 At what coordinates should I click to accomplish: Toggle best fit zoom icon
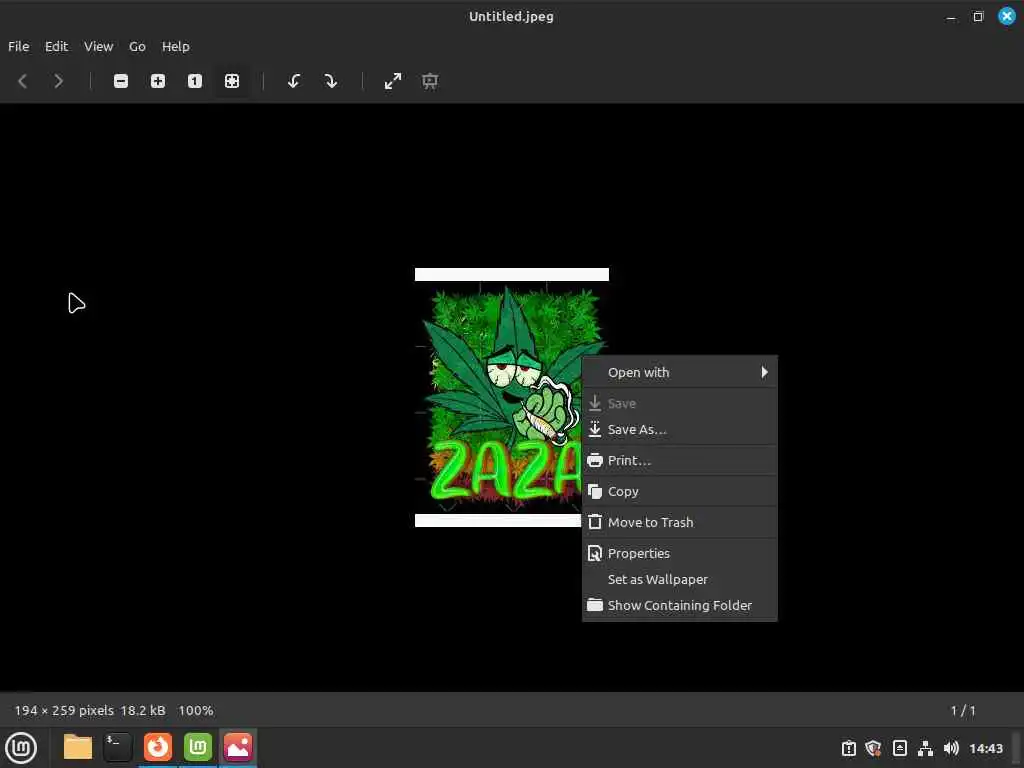coord(232,81)
